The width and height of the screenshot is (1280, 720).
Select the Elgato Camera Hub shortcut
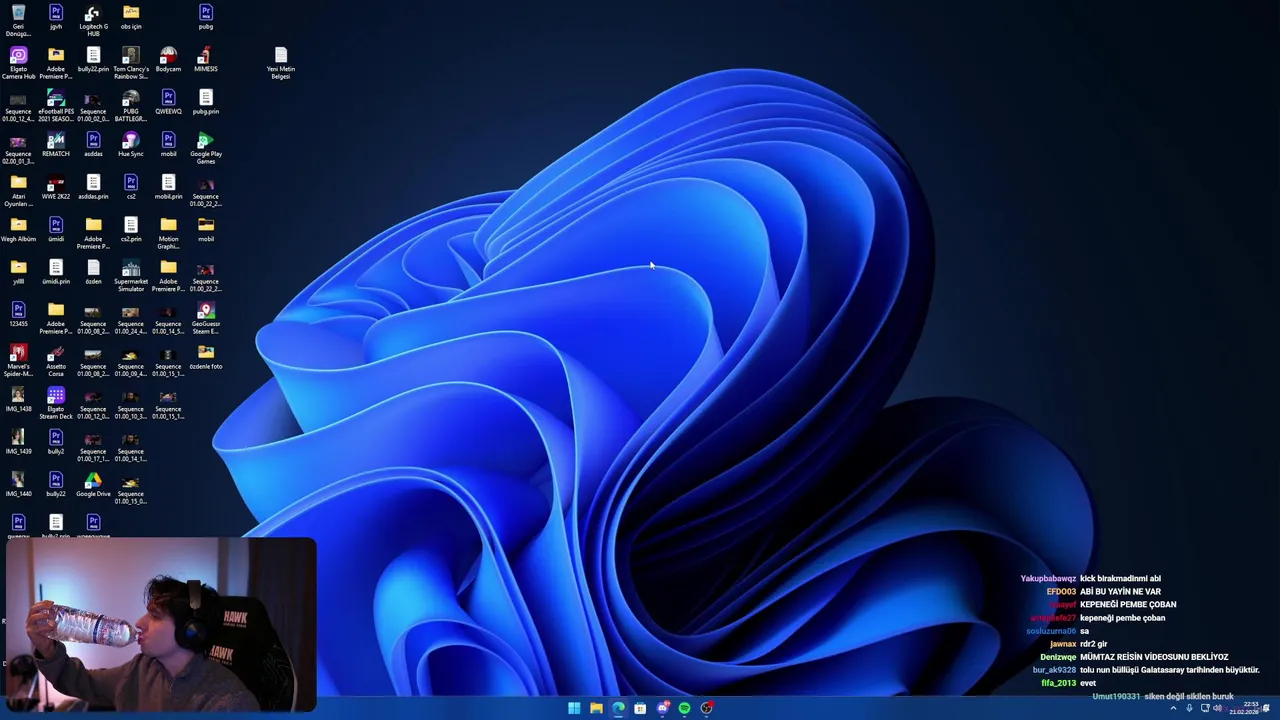coord(18,63)
